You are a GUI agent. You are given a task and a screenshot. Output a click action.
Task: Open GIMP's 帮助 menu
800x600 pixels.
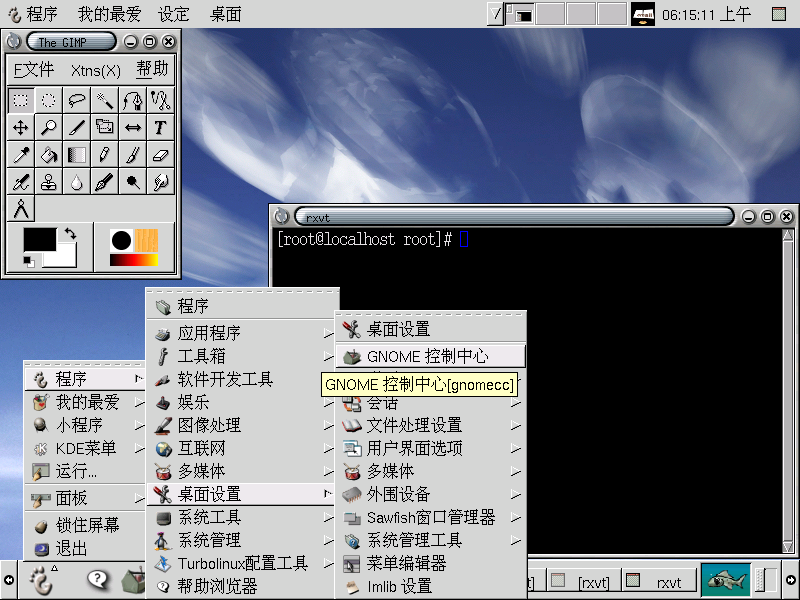(x=152, y=68)
